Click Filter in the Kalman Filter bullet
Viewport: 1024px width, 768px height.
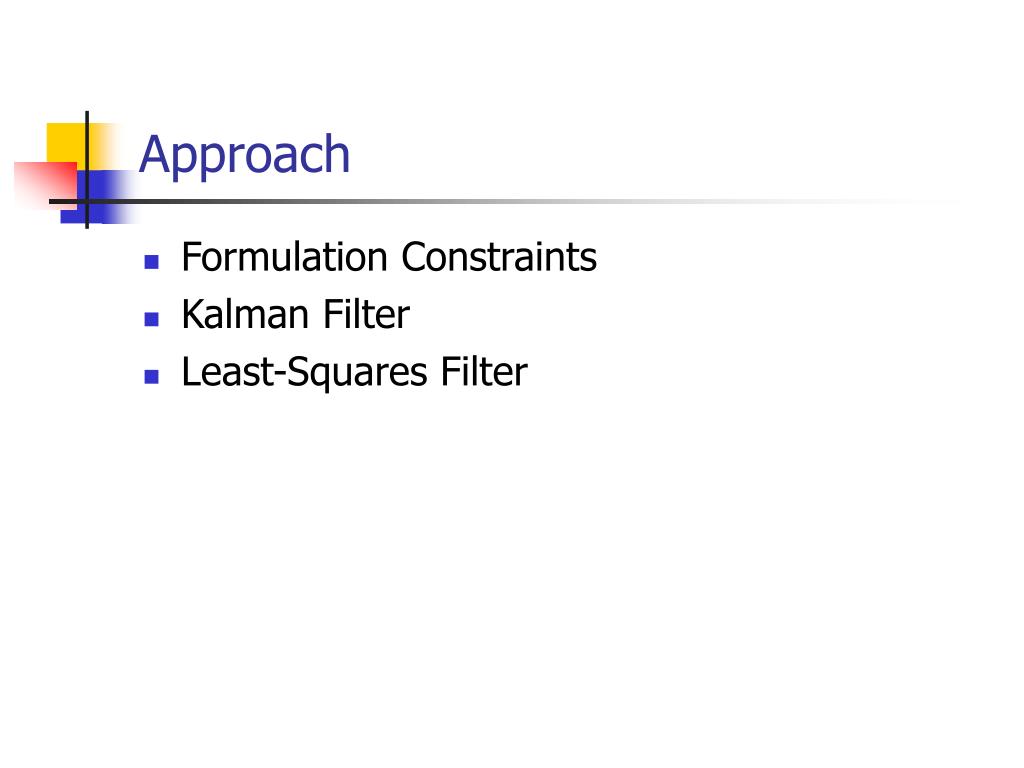click(366, 314)
